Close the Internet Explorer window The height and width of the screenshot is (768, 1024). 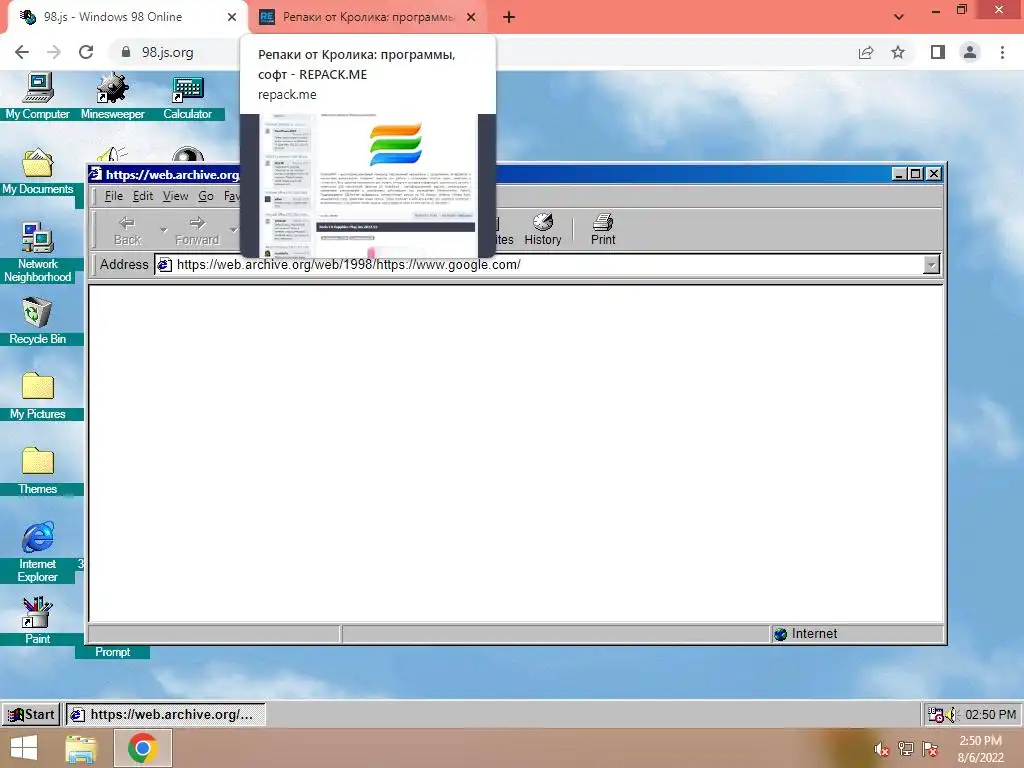[935, 174]
